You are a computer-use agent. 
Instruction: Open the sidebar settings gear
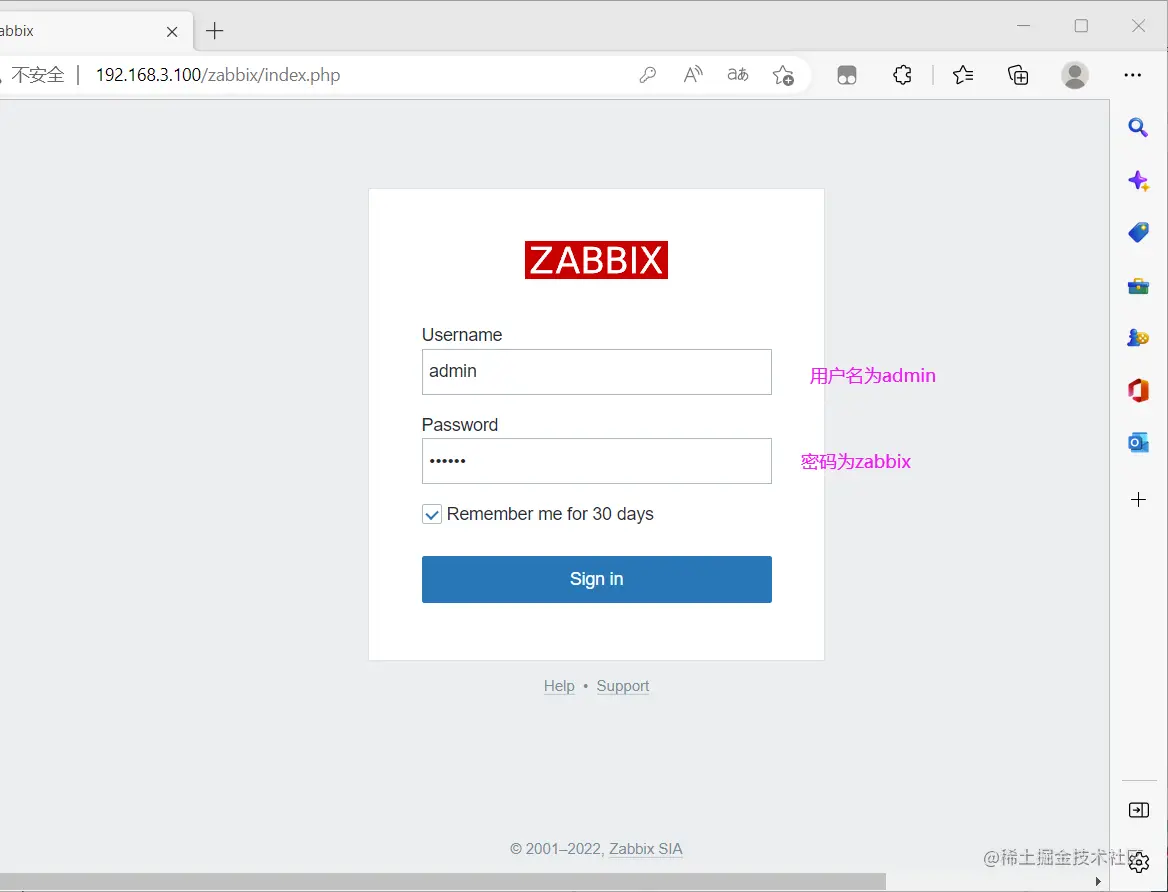pyautogui.click(x=1139, y=863)
